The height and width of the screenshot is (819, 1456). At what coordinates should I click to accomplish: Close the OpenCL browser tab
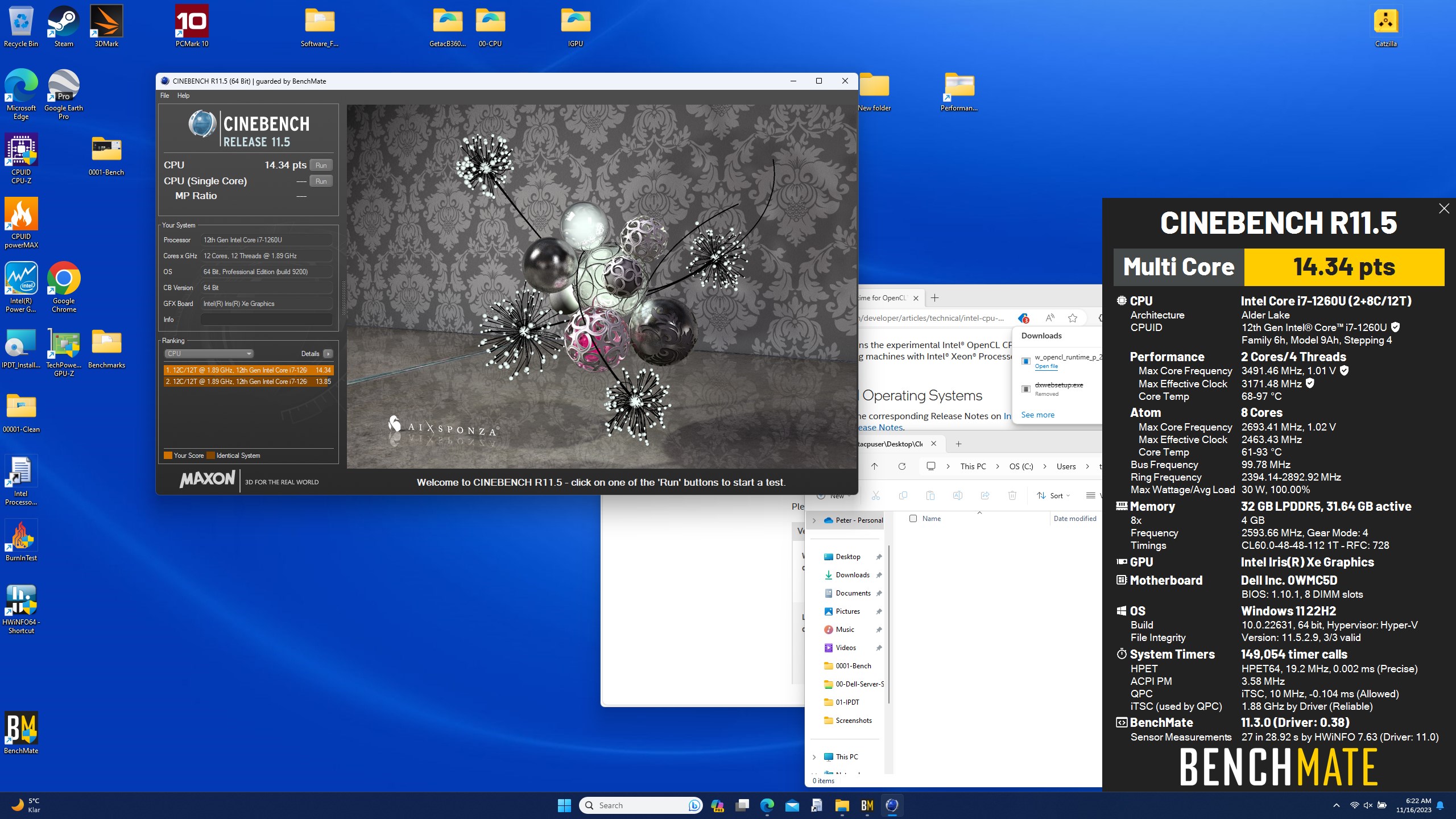coord(916,298)
